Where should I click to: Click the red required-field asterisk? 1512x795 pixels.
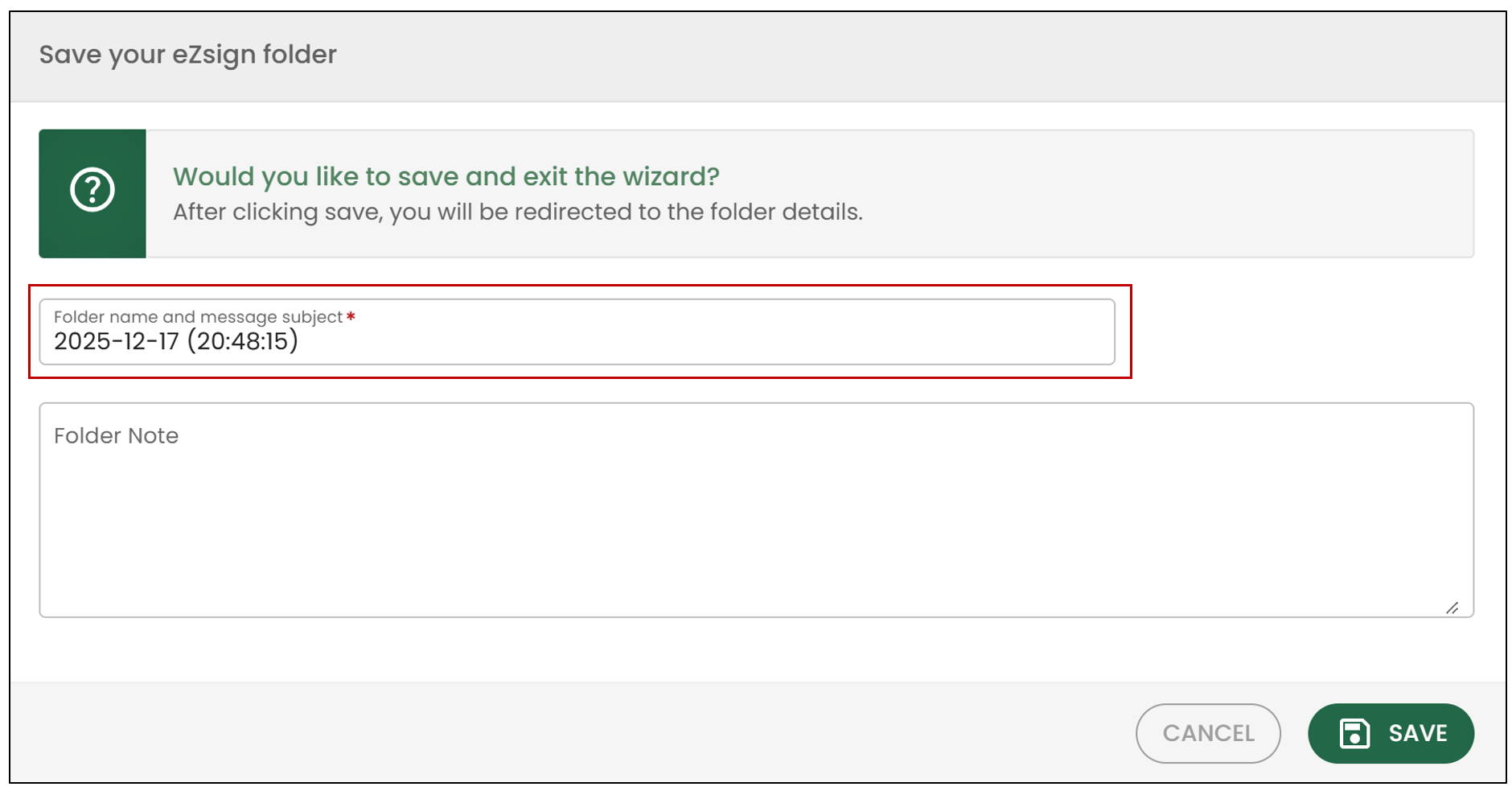[351, 316]
